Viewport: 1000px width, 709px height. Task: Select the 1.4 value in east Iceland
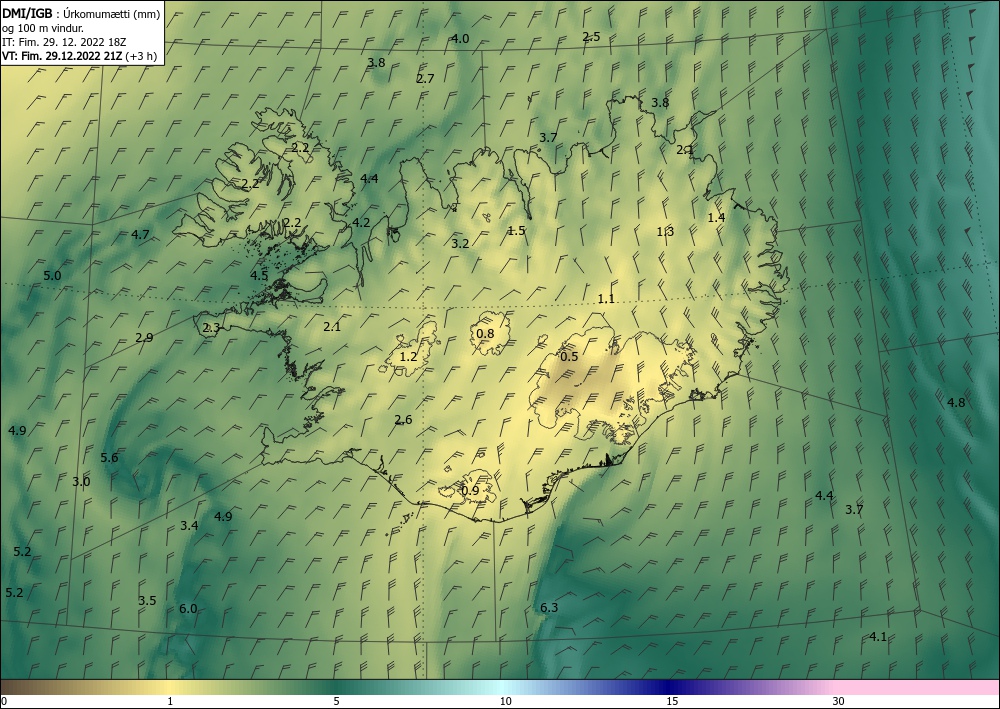coord(716,217)
